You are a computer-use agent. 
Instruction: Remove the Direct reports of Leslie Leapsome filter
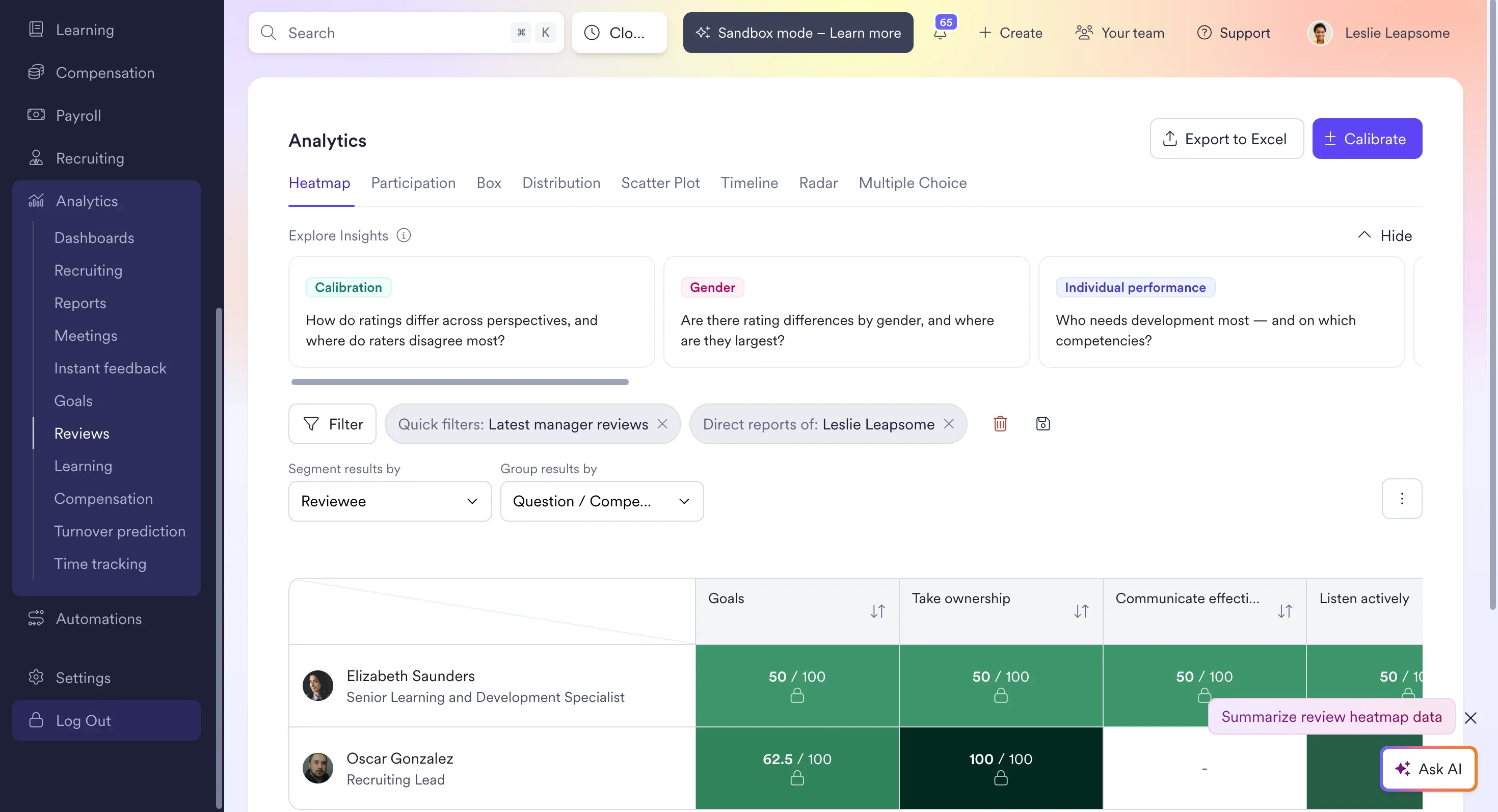tap(949, 424)
